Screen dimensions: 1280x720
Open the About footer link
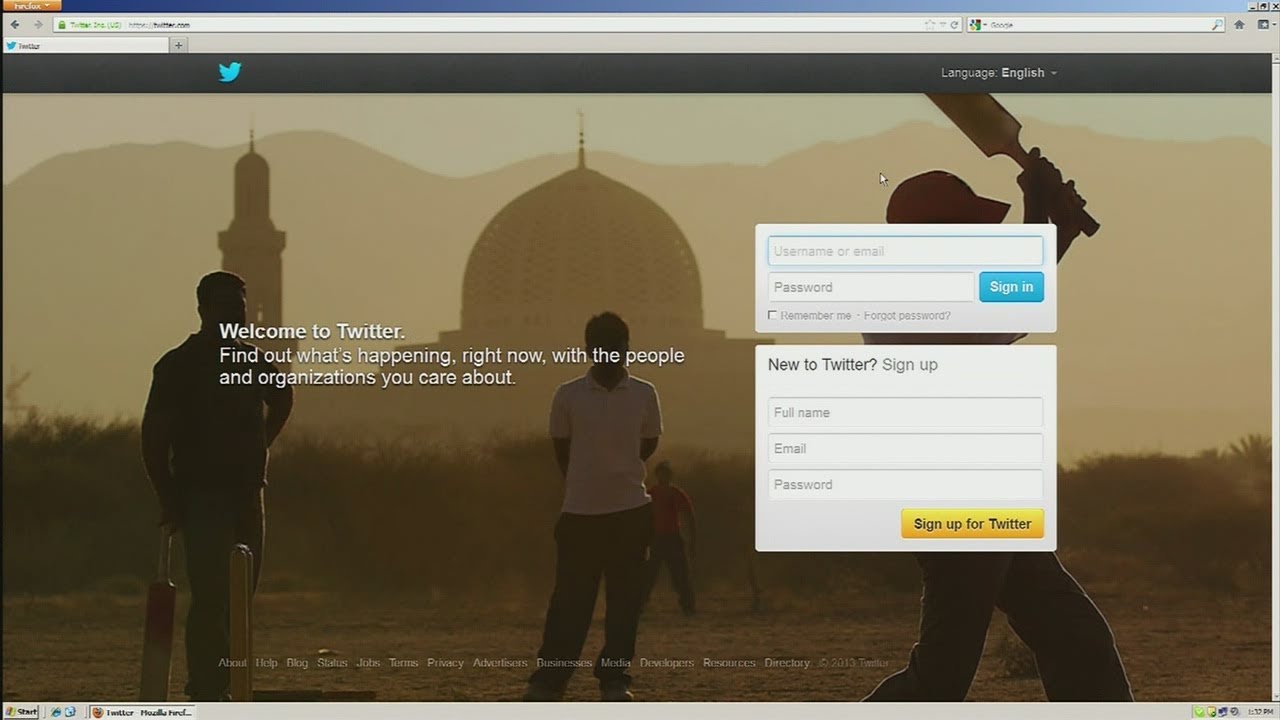[232, 663]
